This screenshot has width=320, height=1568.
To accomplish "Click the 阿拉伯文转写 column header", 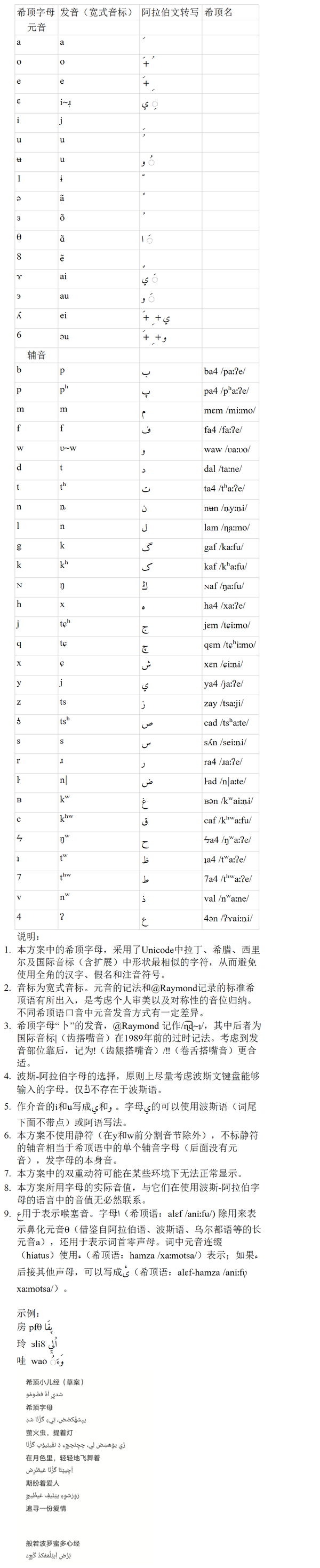I will 170,12.
